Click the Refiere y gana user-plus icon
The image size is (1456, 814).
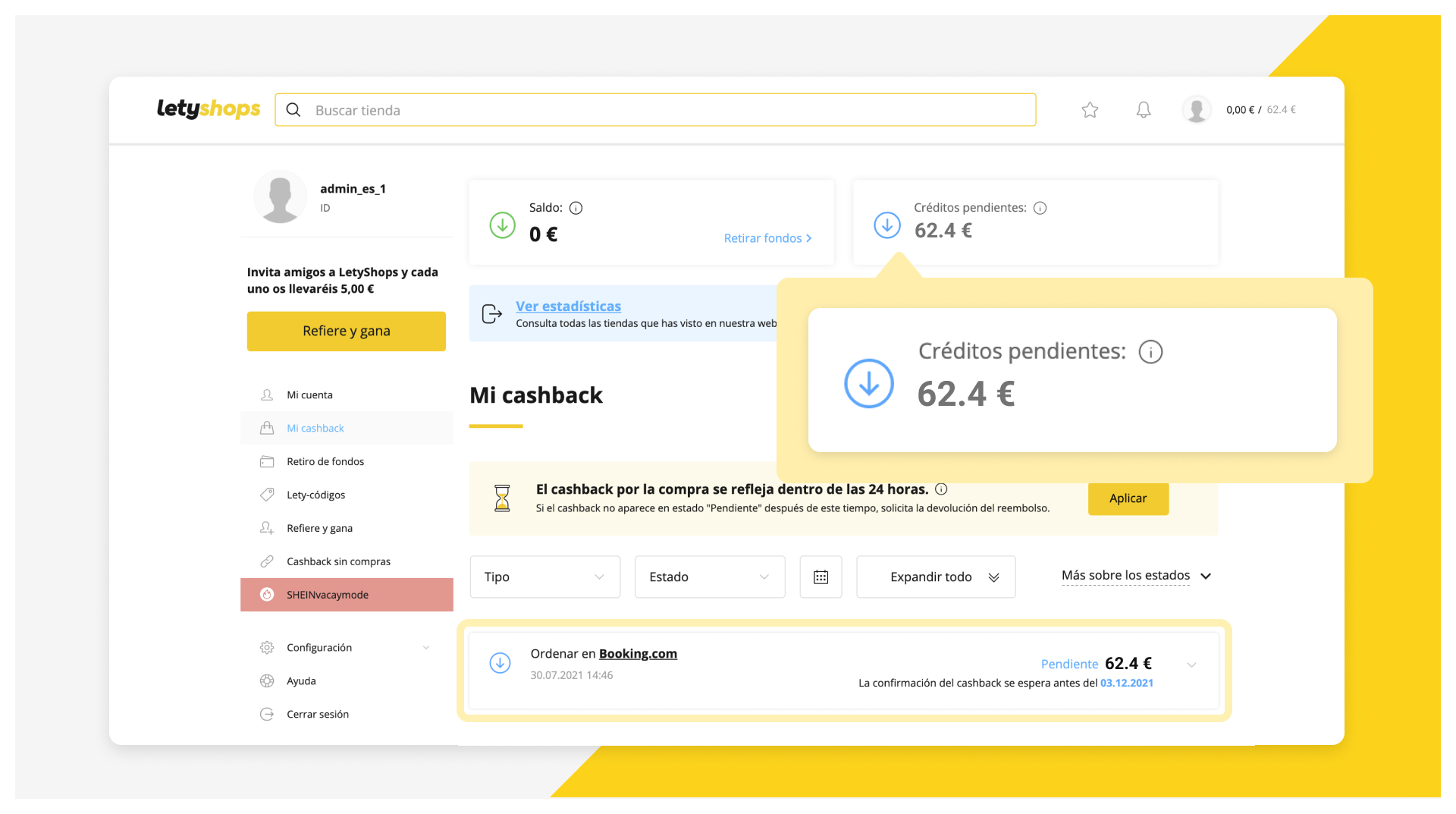pos(267,529)
